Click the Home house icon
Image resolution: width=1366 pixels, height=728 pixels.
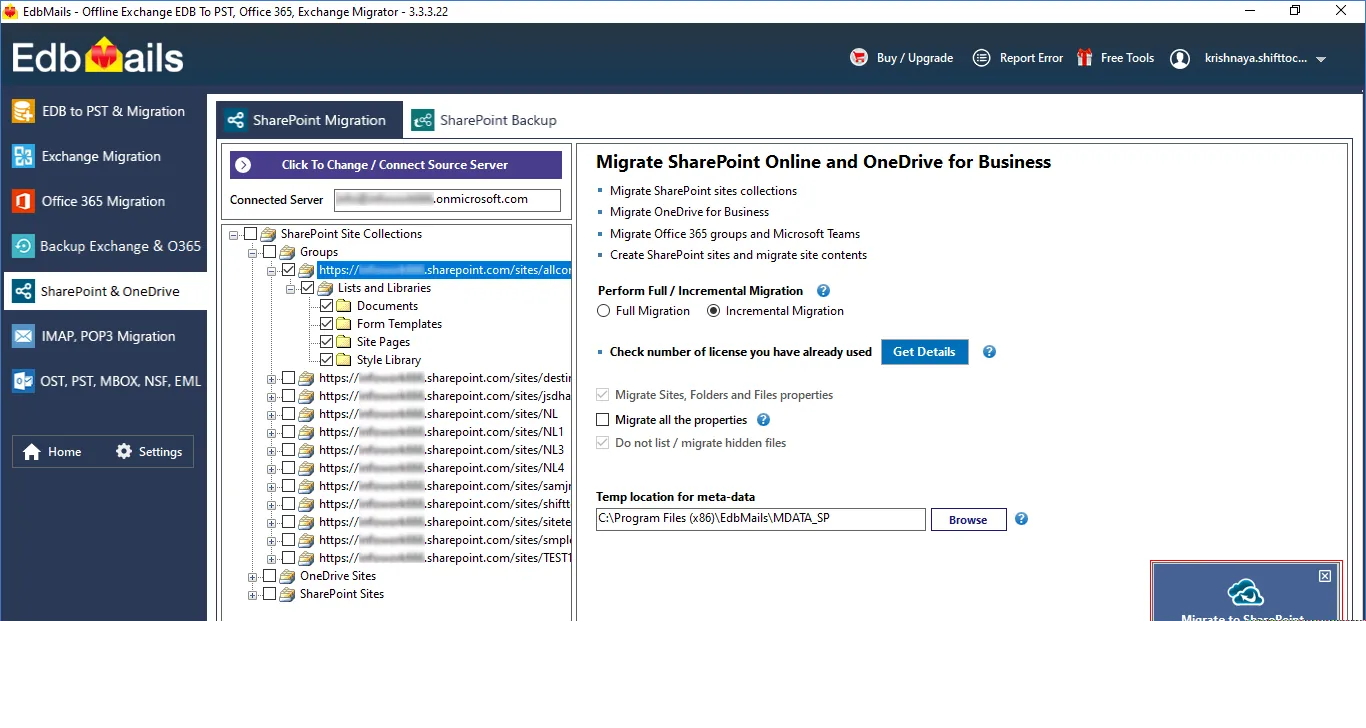click(x=32, y=452)
